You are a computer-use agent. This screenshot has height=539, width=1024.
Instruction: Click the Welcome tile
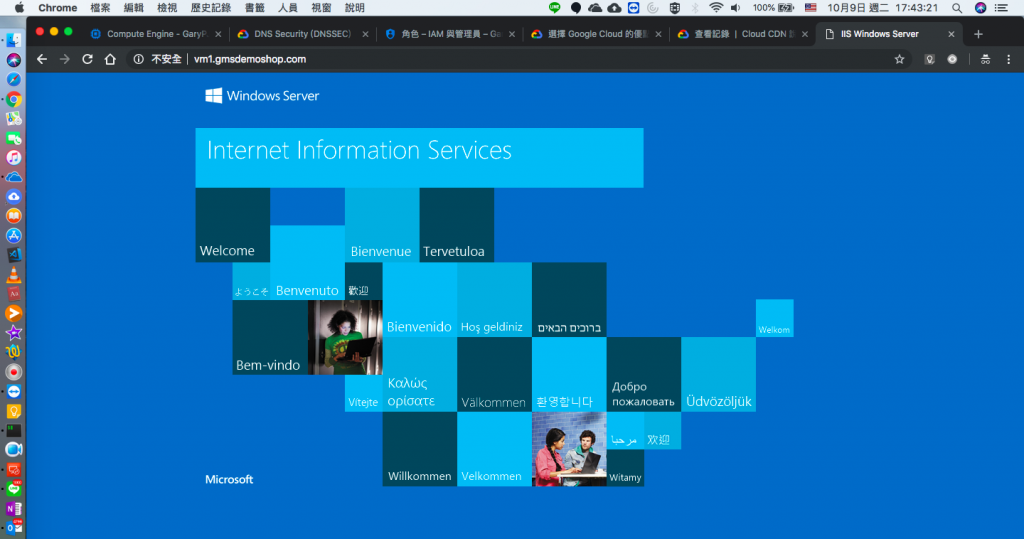coord(232,225)
